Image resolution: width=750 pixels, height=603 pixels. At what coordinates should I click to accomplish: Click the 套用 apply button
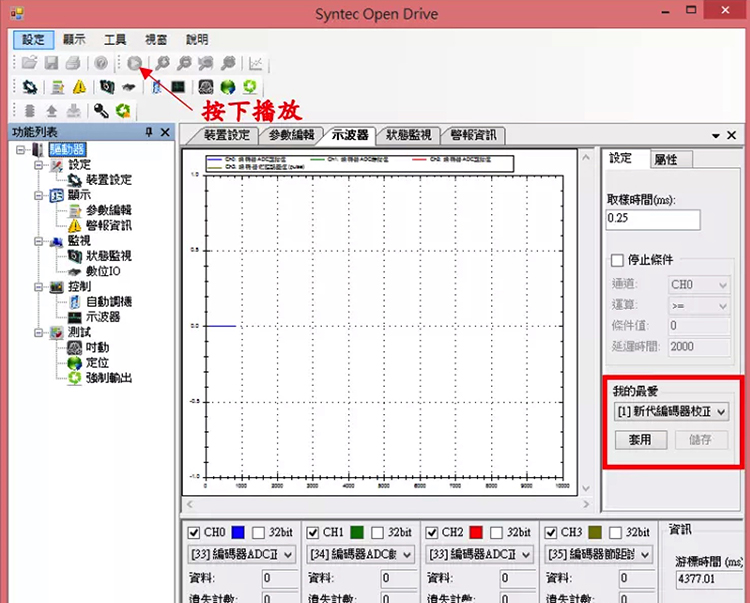click(640, 440)
